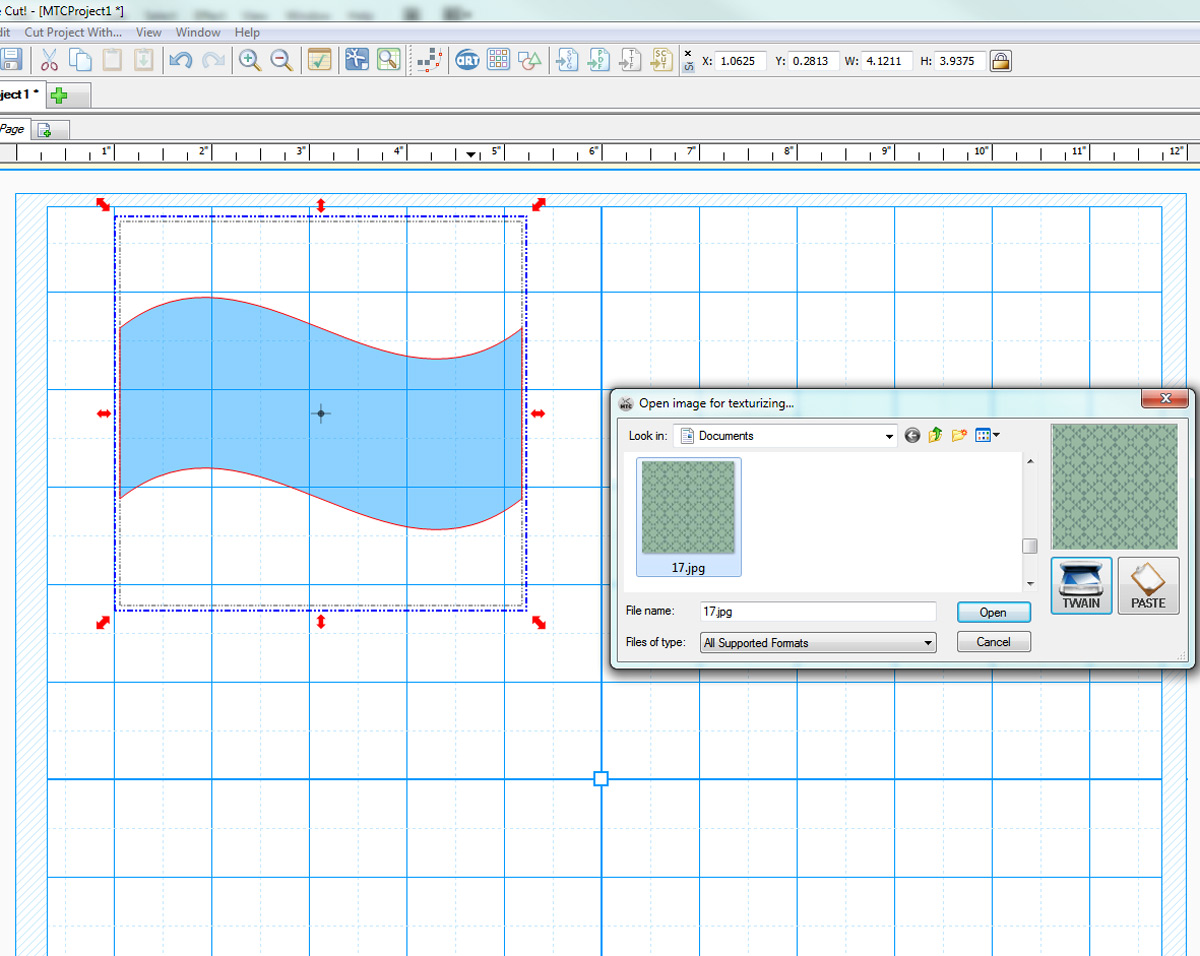
Task: Click the File name input field
Action: coord(817,611)
